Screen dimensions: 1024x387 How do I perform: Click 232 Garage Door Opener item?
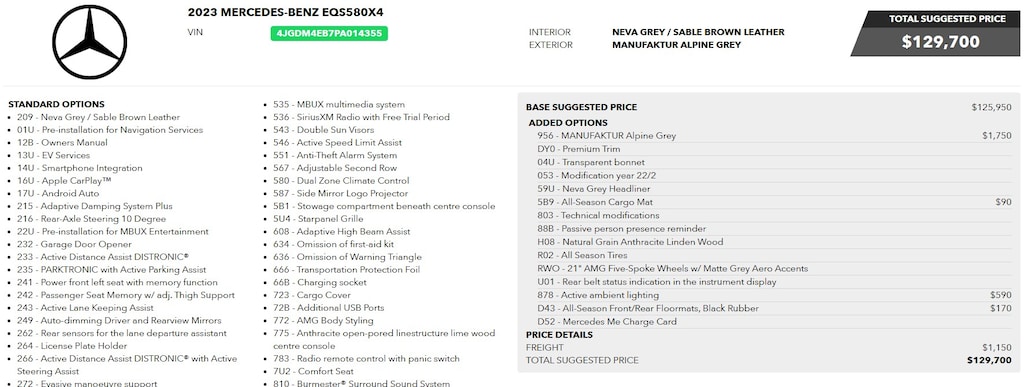pyautogui.click(x=74, y=244)
